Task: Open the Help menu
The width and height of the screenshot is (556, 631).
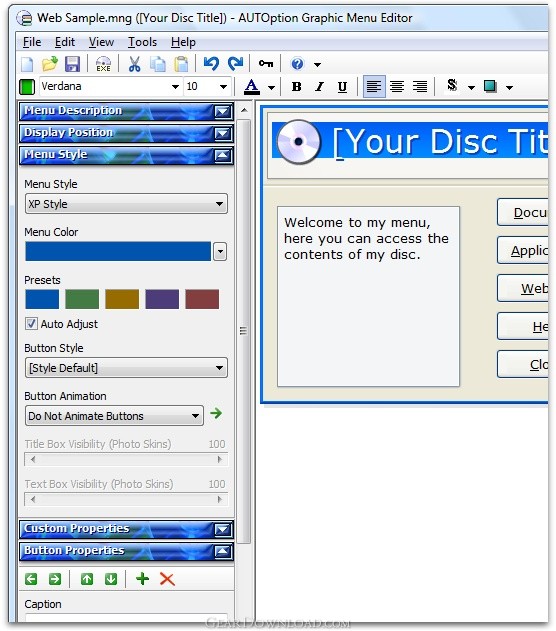Action: coord(183,42)
